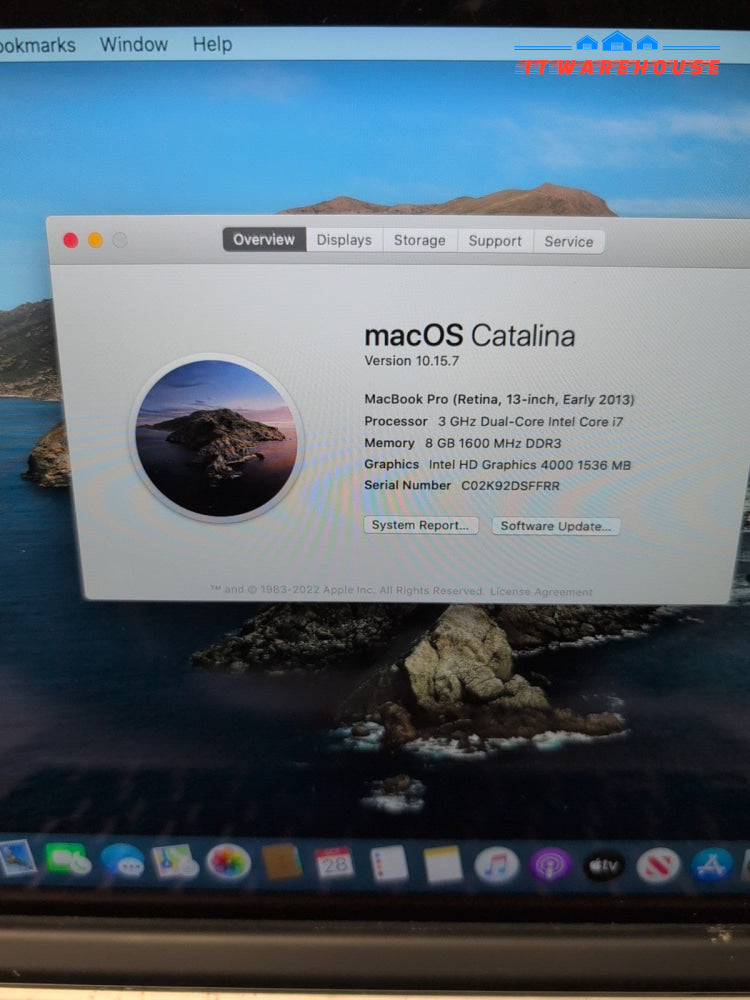Click the Memory 8 GB 1600 MHz DDR3 line
The width and height of the screenshot is (750, 1000).
tap(462, 443)
